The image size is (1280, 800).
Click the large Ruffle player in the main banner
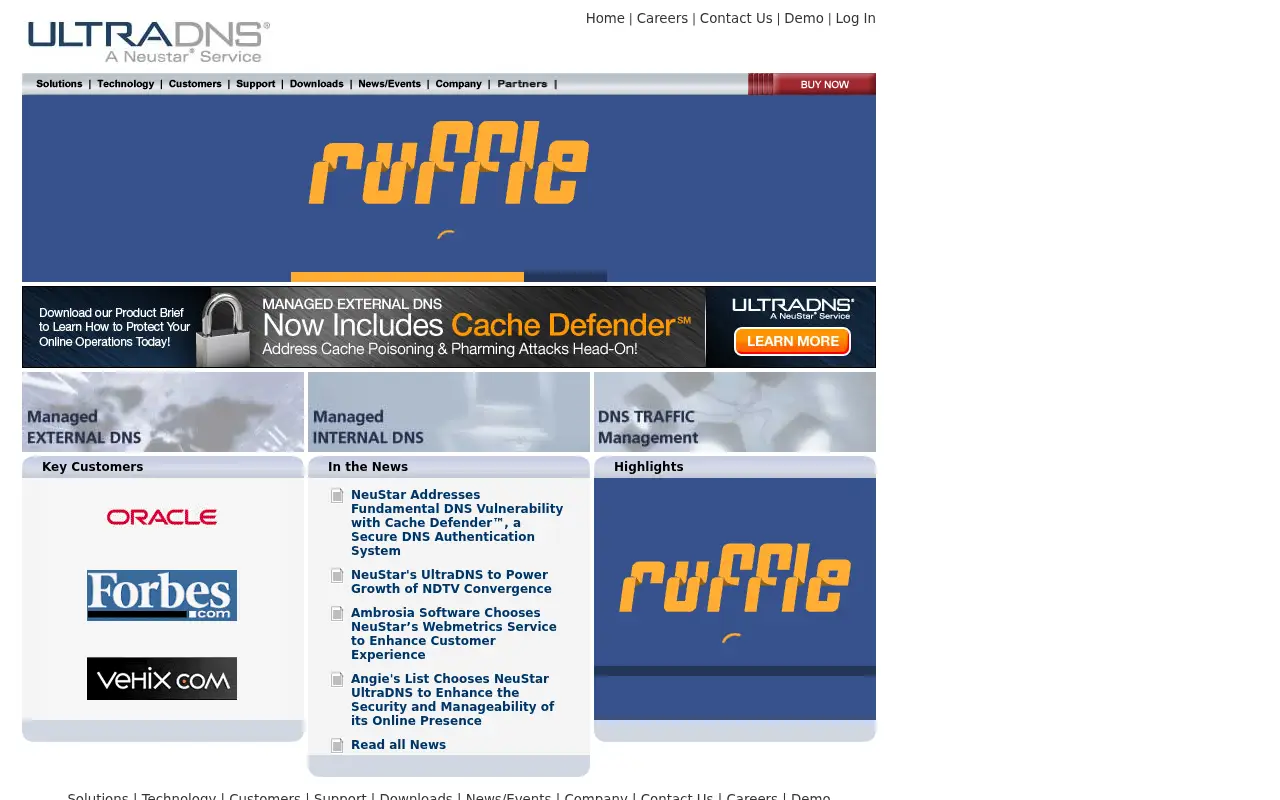click(x=449, y=188)
